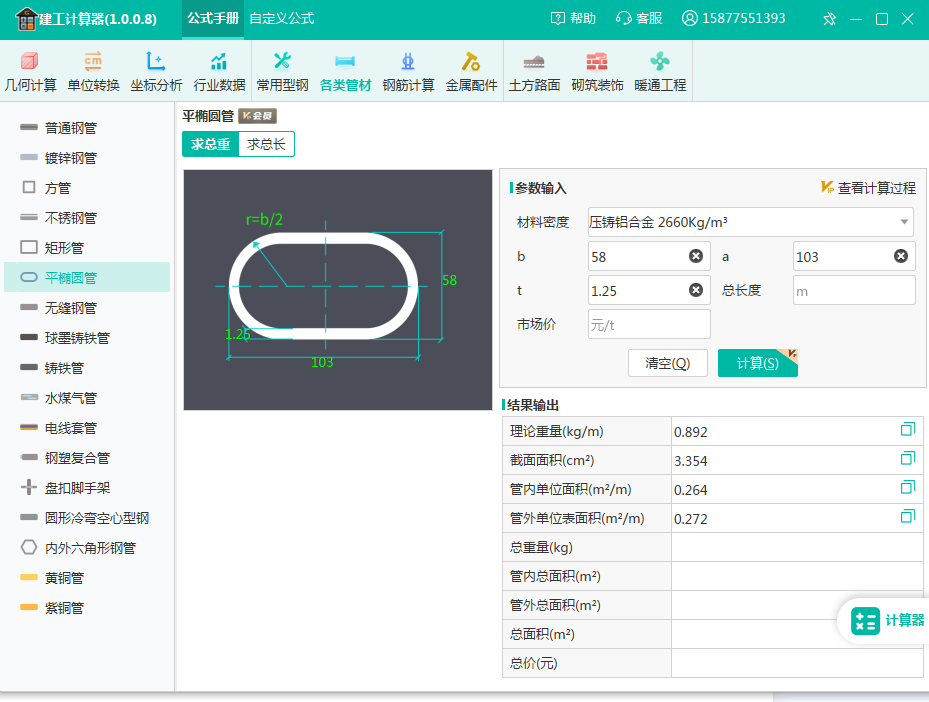The height and width of the screenshot is (702, 929).
Task: Select 盘扣脚手架 in the sidebar
Action: pos(87,488)
